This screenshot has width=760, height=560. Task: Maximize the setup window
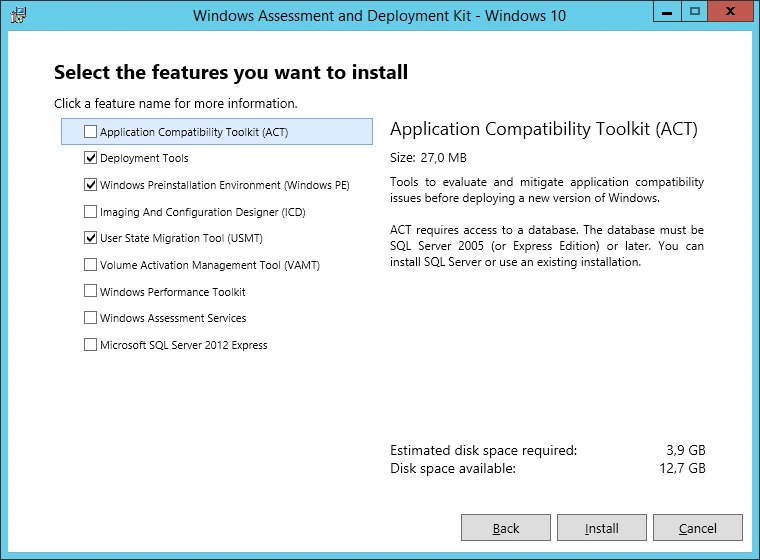pos(695,13)
